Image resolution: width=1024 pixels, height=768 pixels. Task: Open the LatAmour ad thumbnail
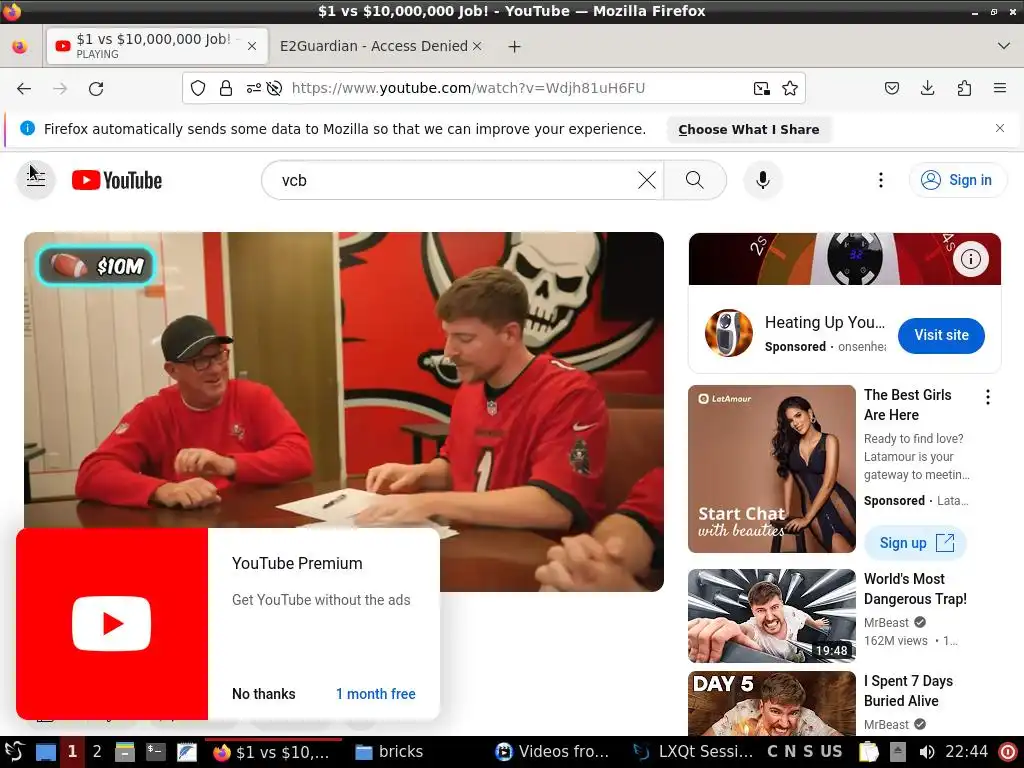click(x=771, y=469)
